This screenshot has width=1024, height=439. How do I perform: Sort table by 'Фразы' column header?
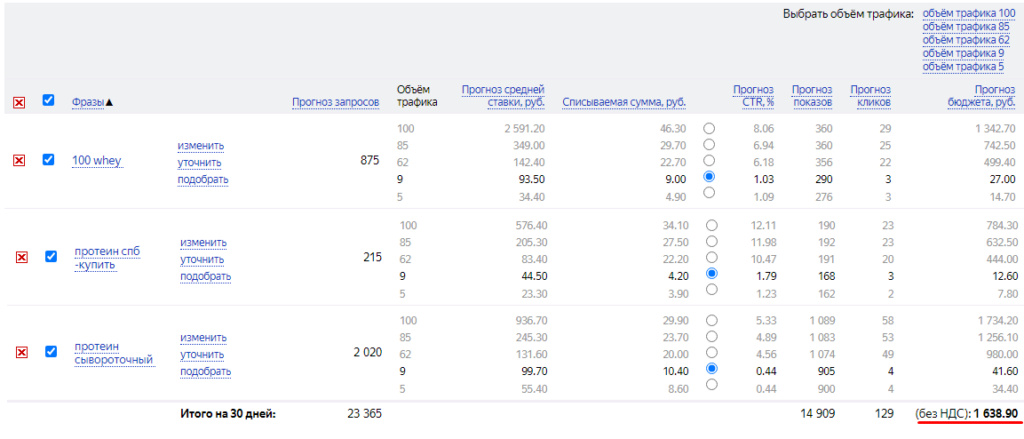click(93, 102)
